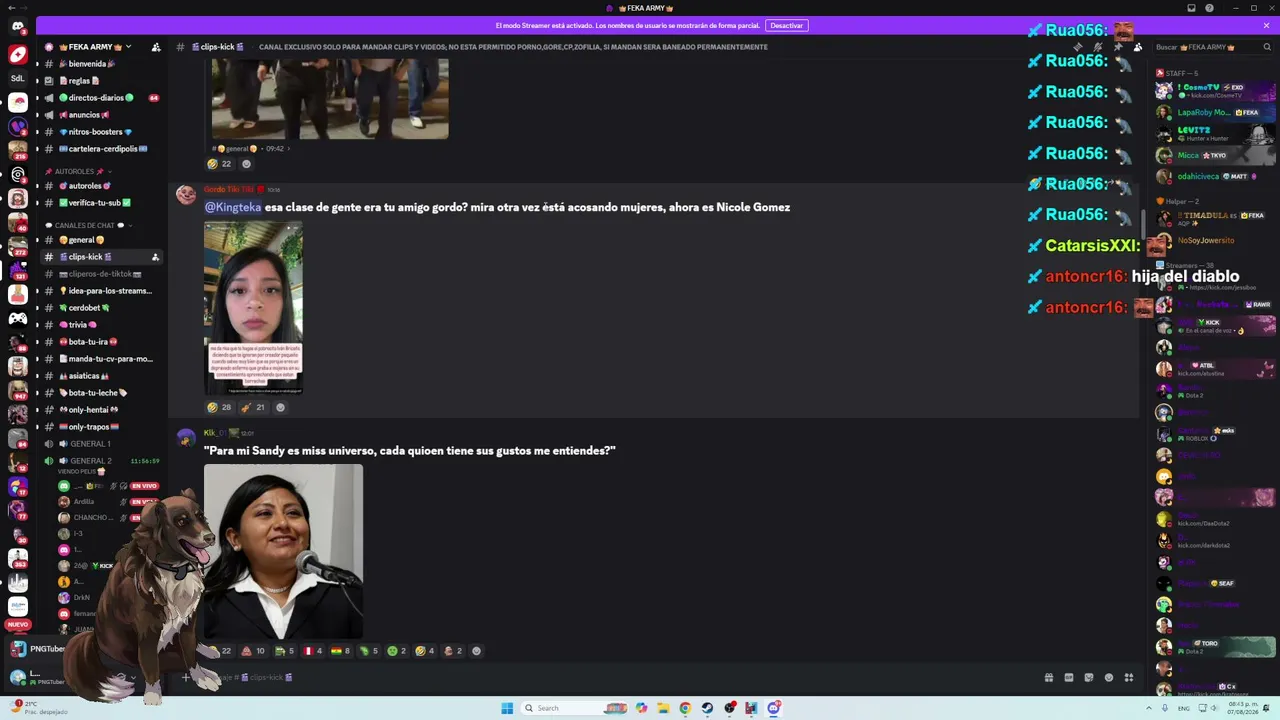The width and height of the screenshot is (1280, 720).
Task: Open the verifica-tu-sub channel
Action: click(101, 203)
